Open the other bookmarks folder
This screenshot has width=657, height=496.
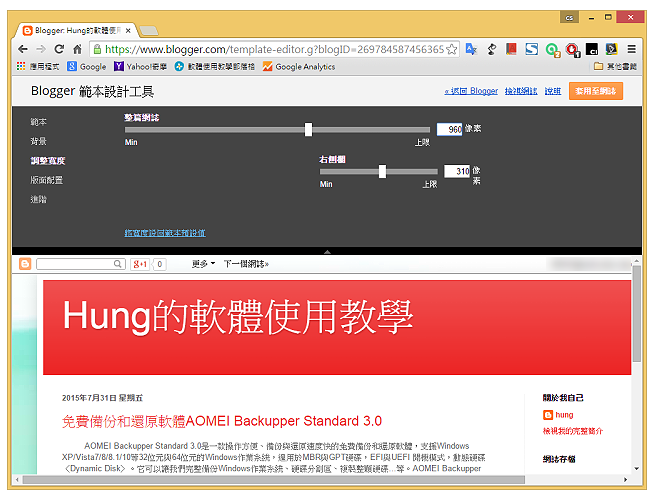616,66
